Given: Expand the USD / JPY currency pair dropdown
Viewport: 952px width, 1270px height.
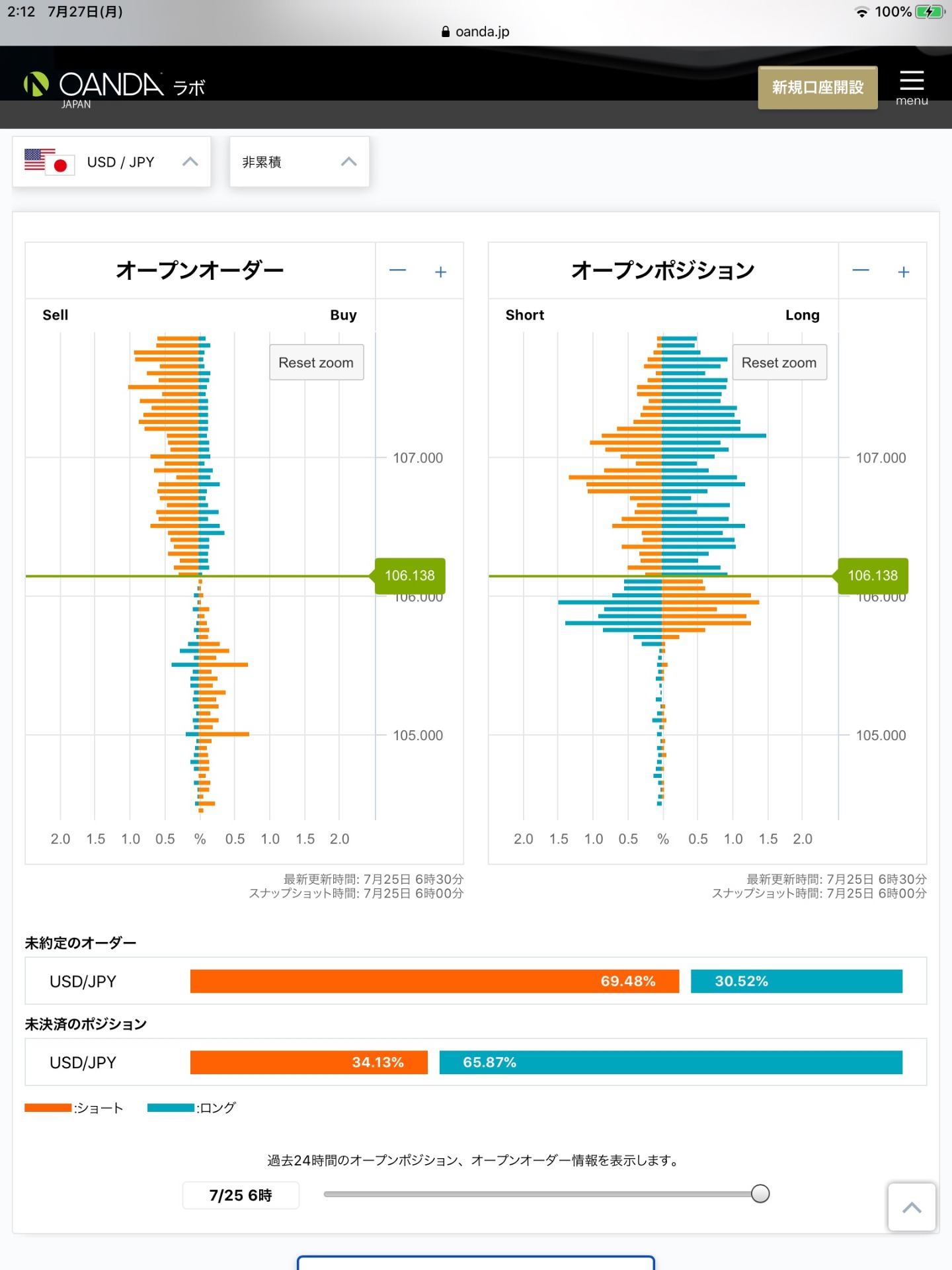Looking at the screenshot, I should pyautogui.click(x=190, y=162).
